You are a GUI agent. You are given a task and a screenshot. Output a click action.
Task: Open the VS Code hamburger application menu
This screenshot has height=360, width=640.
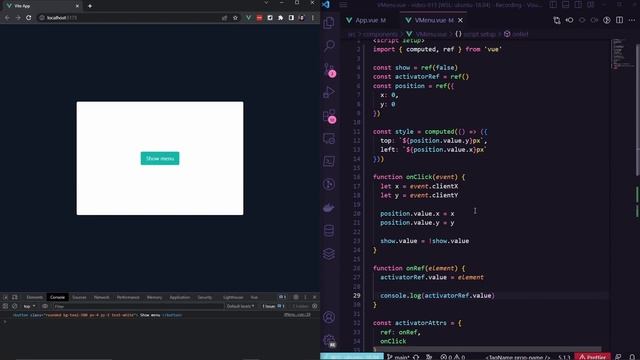tap(344, 5)
